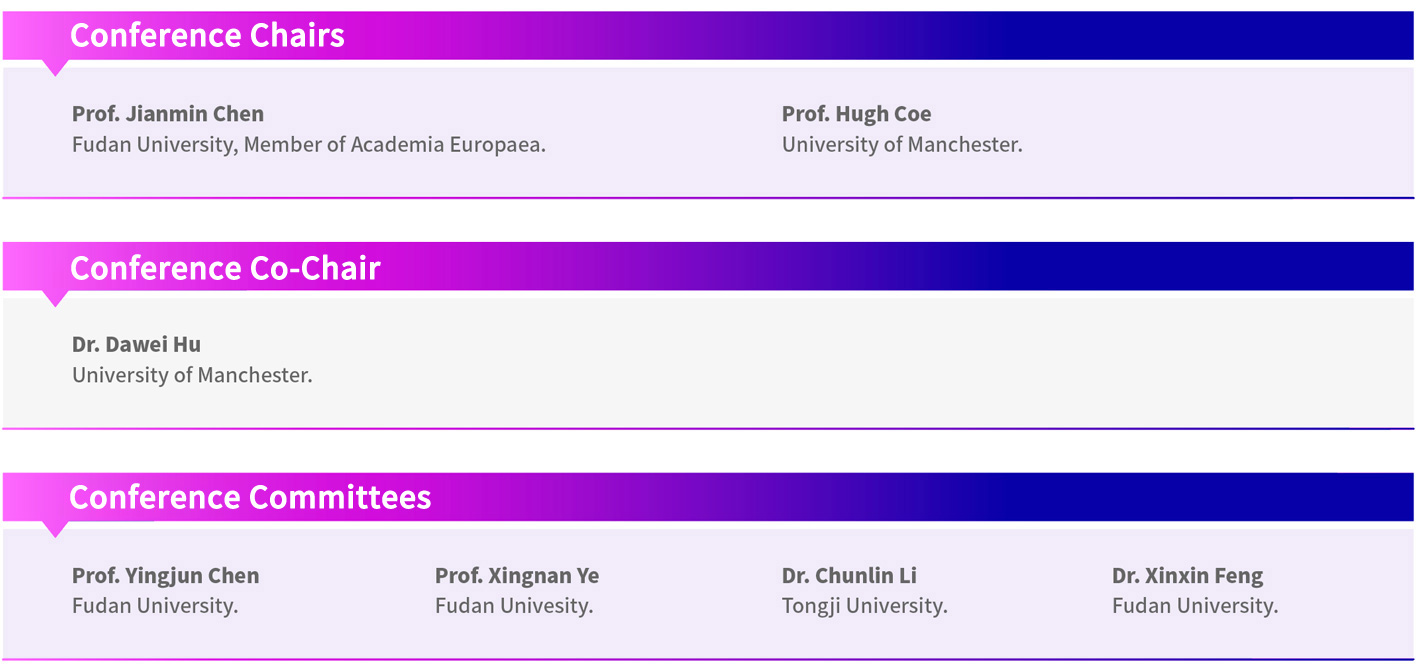Click Dr. Dawei Hu name

tap(136, 345)
